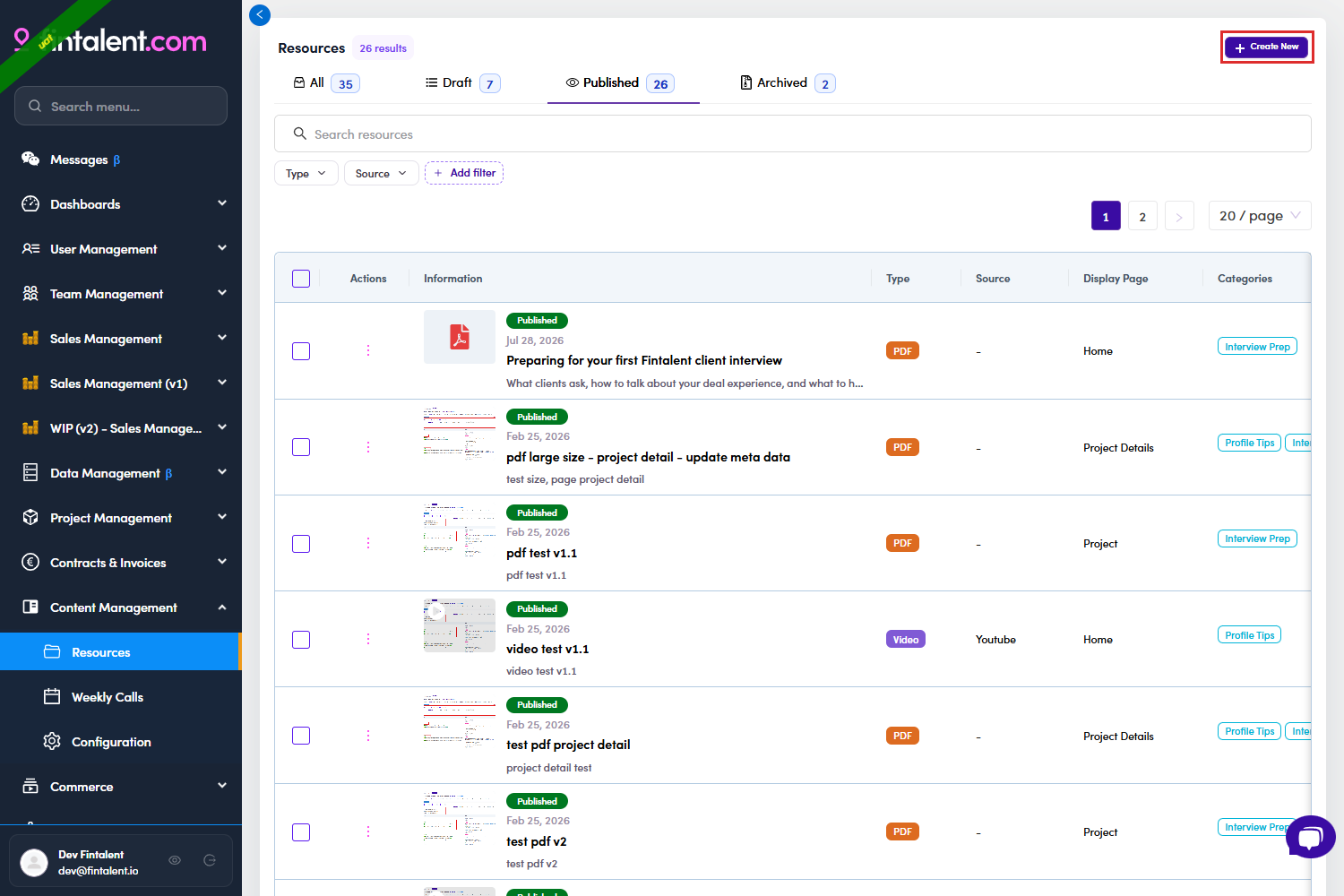Expand the User Management chevron
Screen dimensions: 1344x896
pos(222,248)
